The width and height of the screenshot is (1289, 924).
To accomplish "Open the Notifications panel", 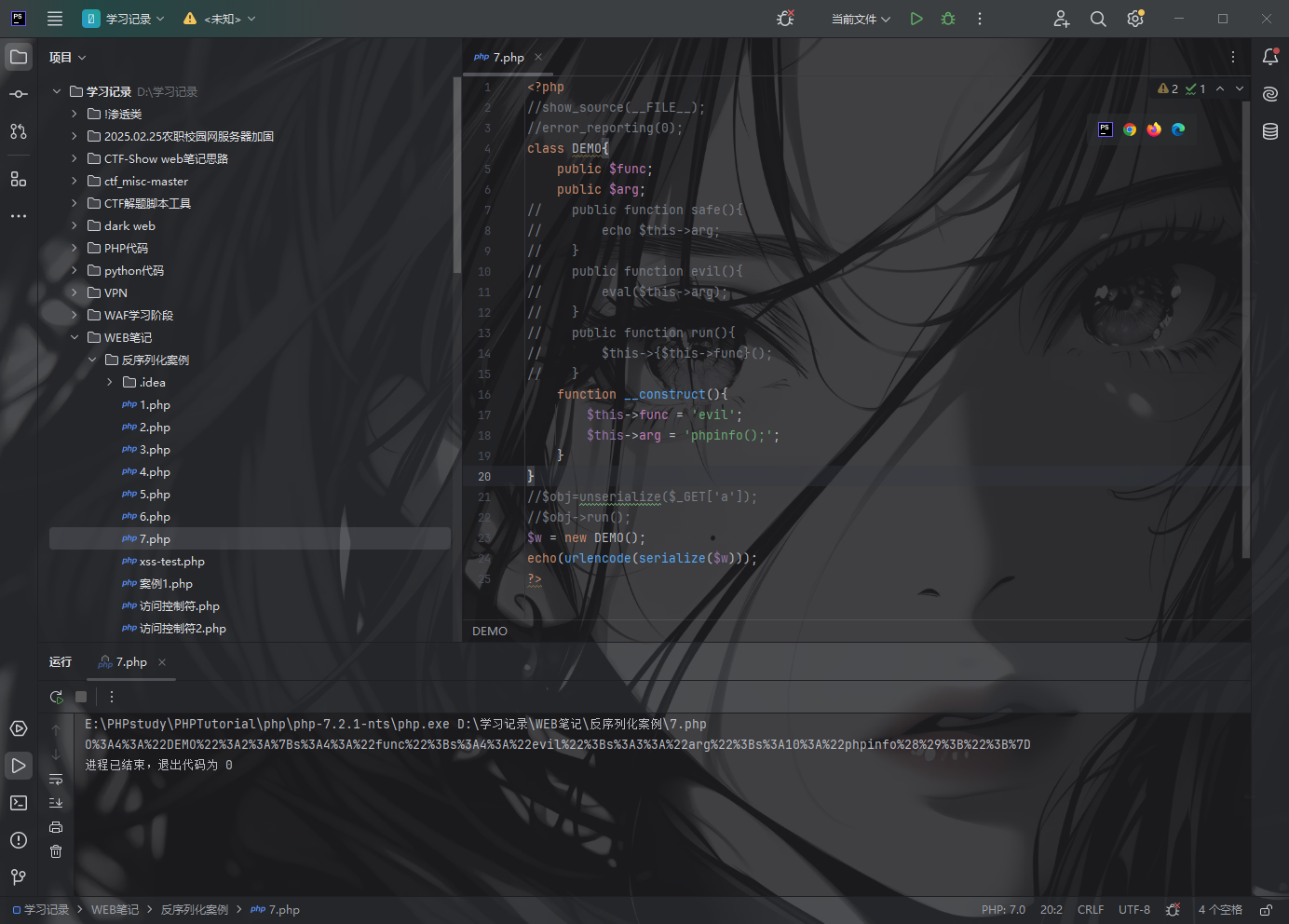I will 1270,57.
